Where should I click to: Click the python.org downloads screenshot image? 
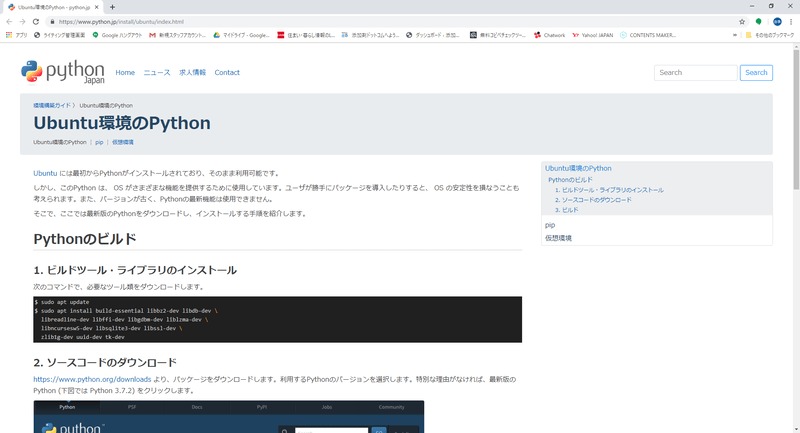coord(229,417)
